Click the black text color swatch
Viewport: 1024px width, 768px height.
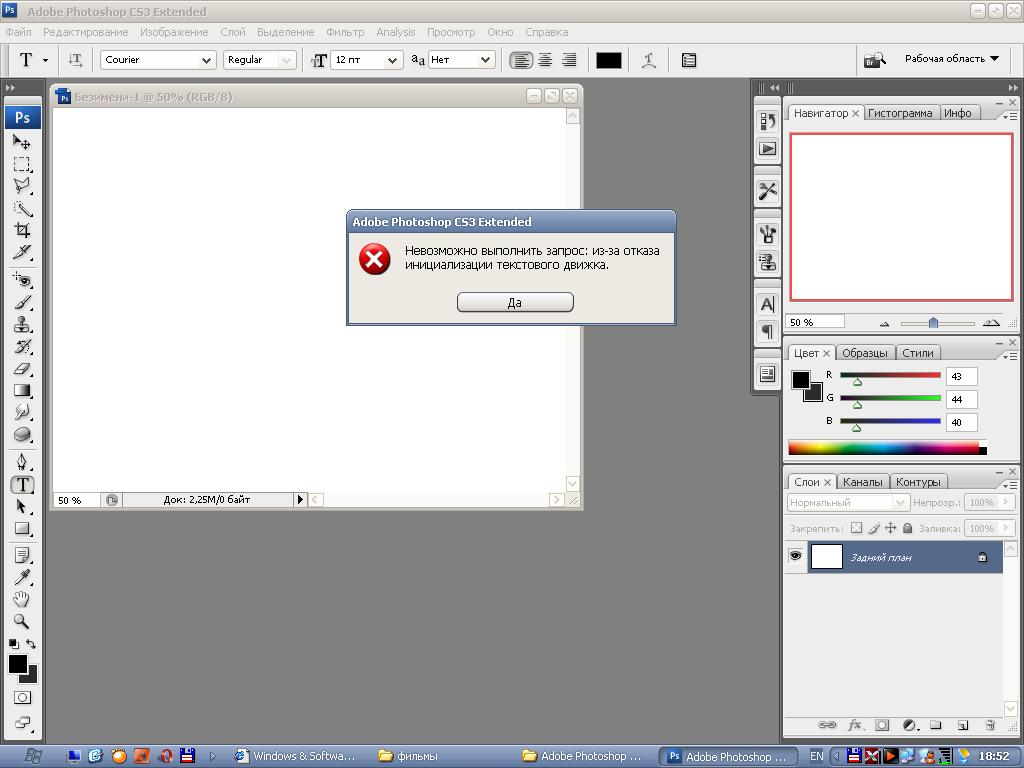[608, 60]
